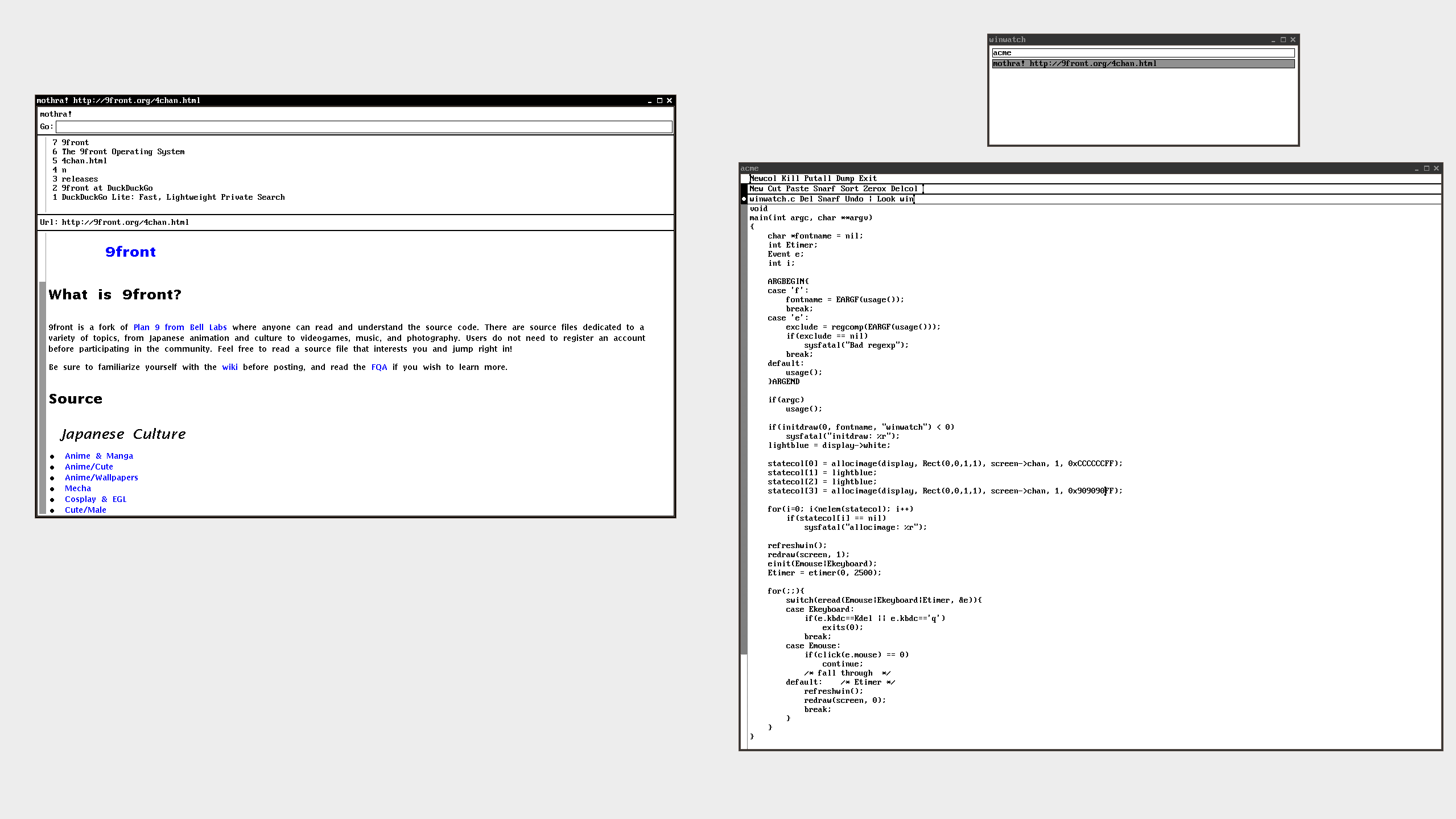Select history entry "5 4chan.html"
The width and height of the screenshot is (1456, 819).
click(80, 161)
